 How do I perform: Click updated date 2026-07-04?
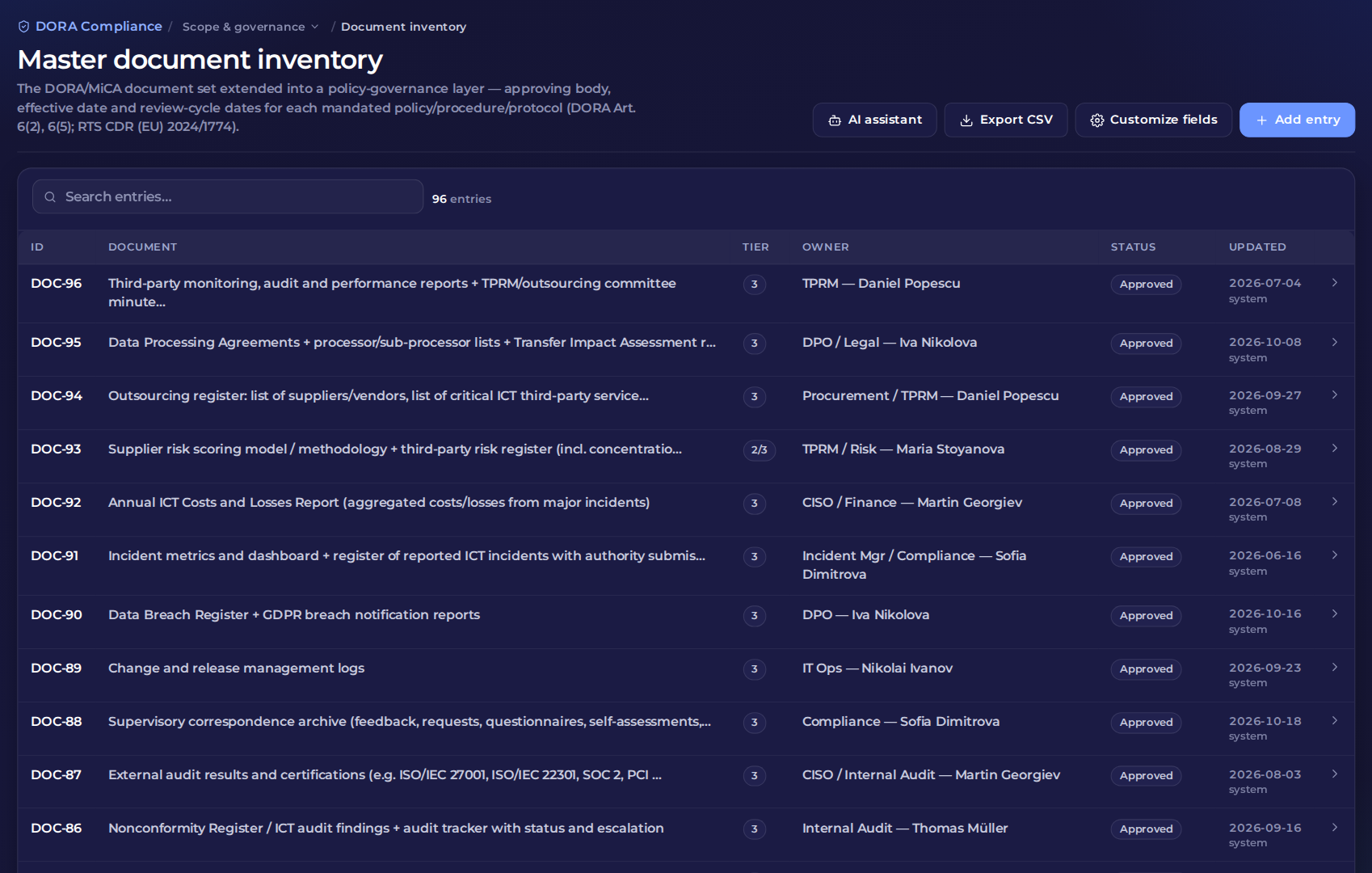click(x=1265, y=284)
